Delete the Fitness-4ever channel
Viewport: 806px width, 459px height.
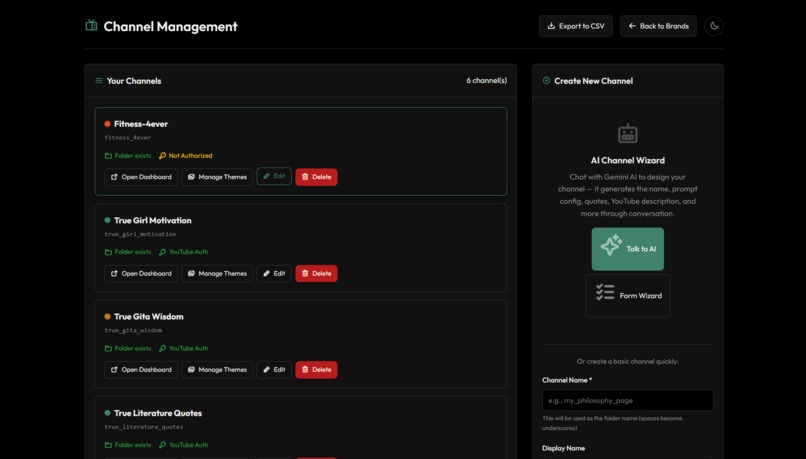tap(316, 177)
